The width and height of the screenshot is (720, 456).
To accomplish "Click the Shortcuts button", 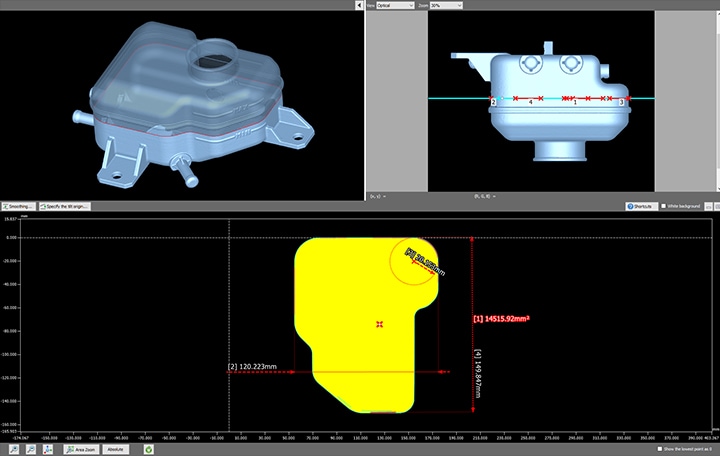I will (640, 206).
